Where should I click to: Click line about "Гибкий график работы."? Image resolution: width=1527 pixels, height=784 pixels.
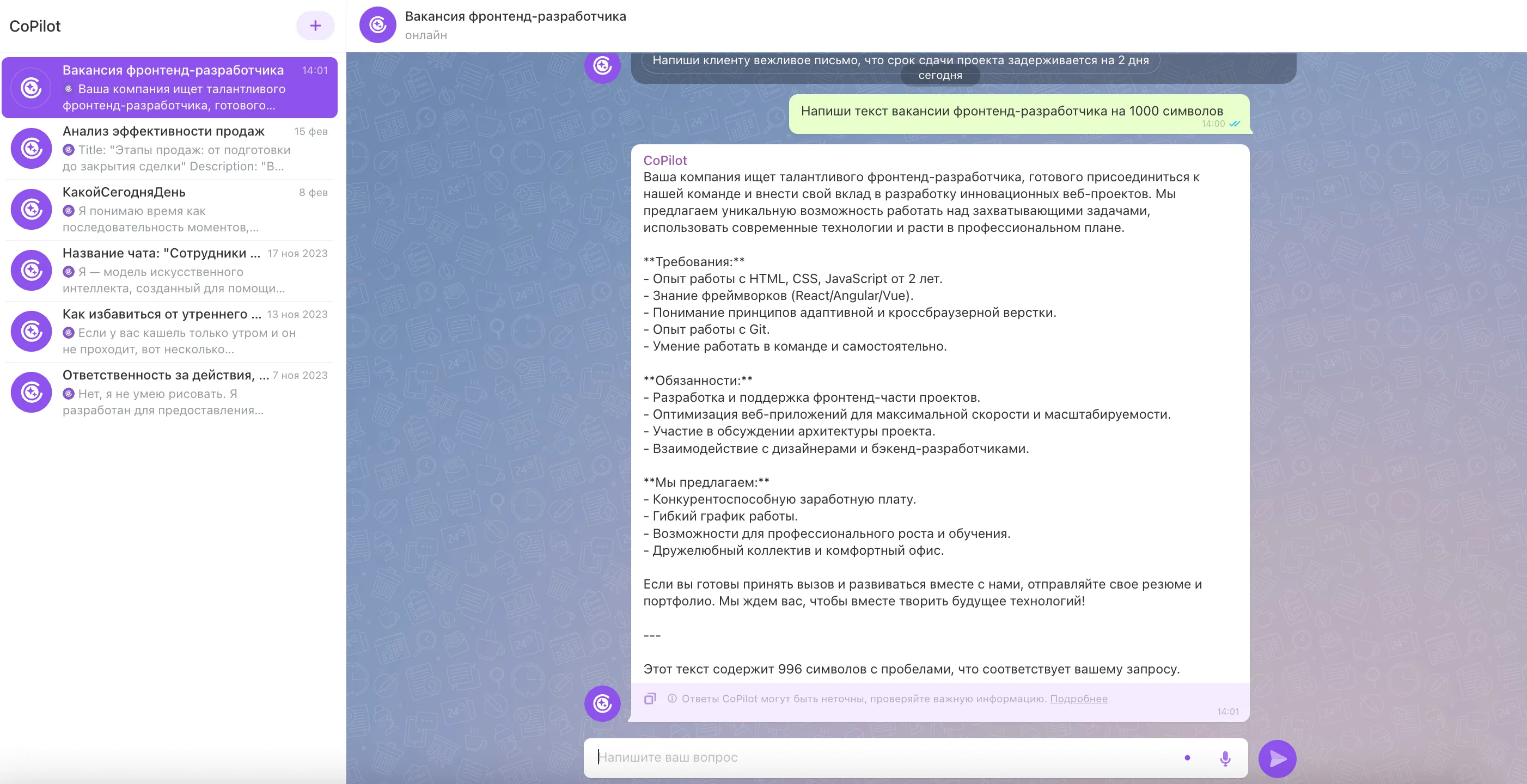[720, 516]
